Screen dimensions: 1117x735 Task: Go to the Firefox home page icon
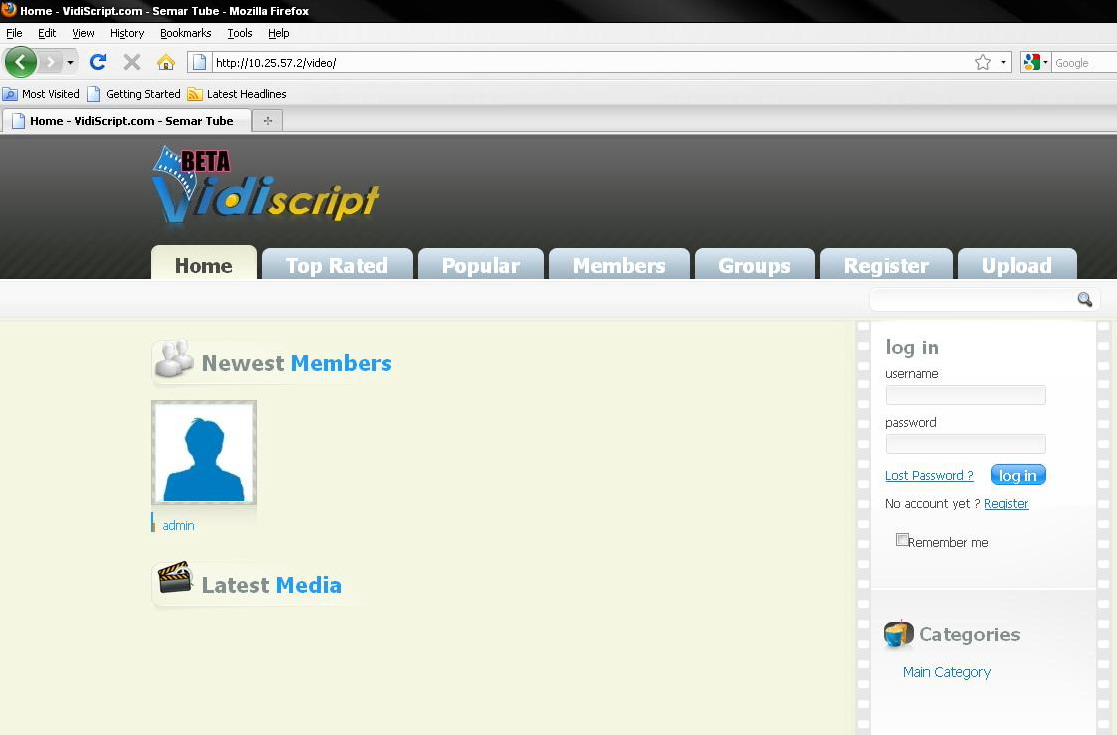[x=166, y=63]
